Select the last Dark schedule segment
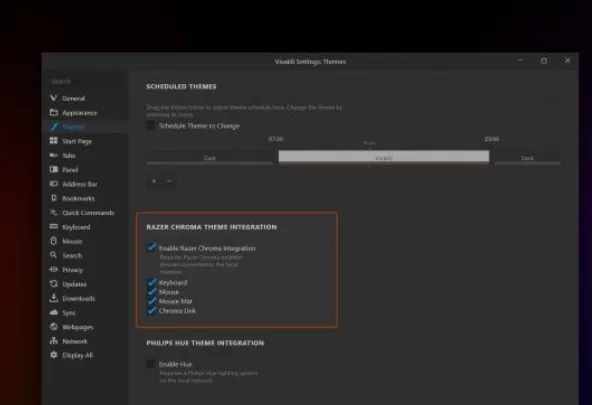The height and width of the screenshot is (405, 592). click(x=527, y=157)
